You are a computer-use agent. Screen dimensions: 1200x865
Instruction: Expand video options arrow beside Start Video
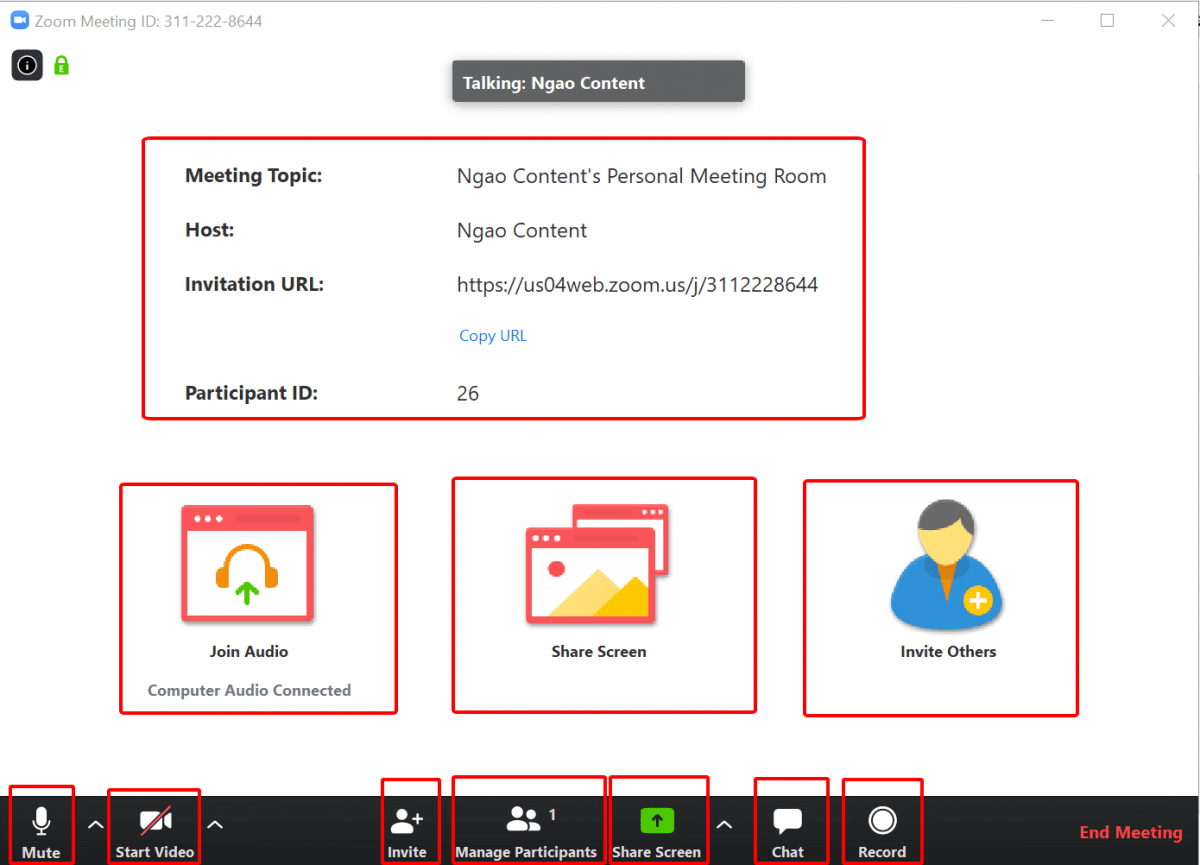(215, 825)
